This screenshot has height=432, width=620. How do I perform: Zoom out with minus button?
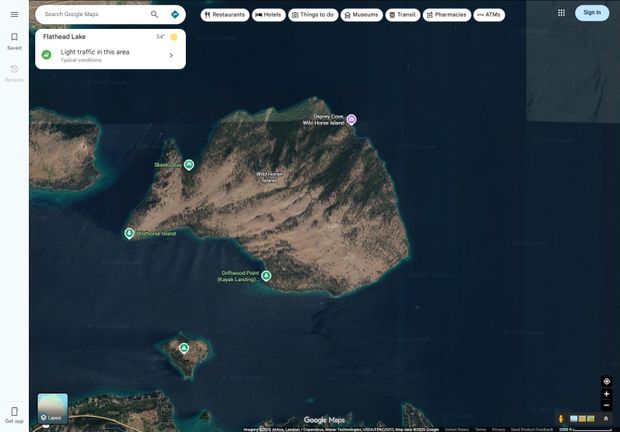pyautogui.click(x=607, y=405)
